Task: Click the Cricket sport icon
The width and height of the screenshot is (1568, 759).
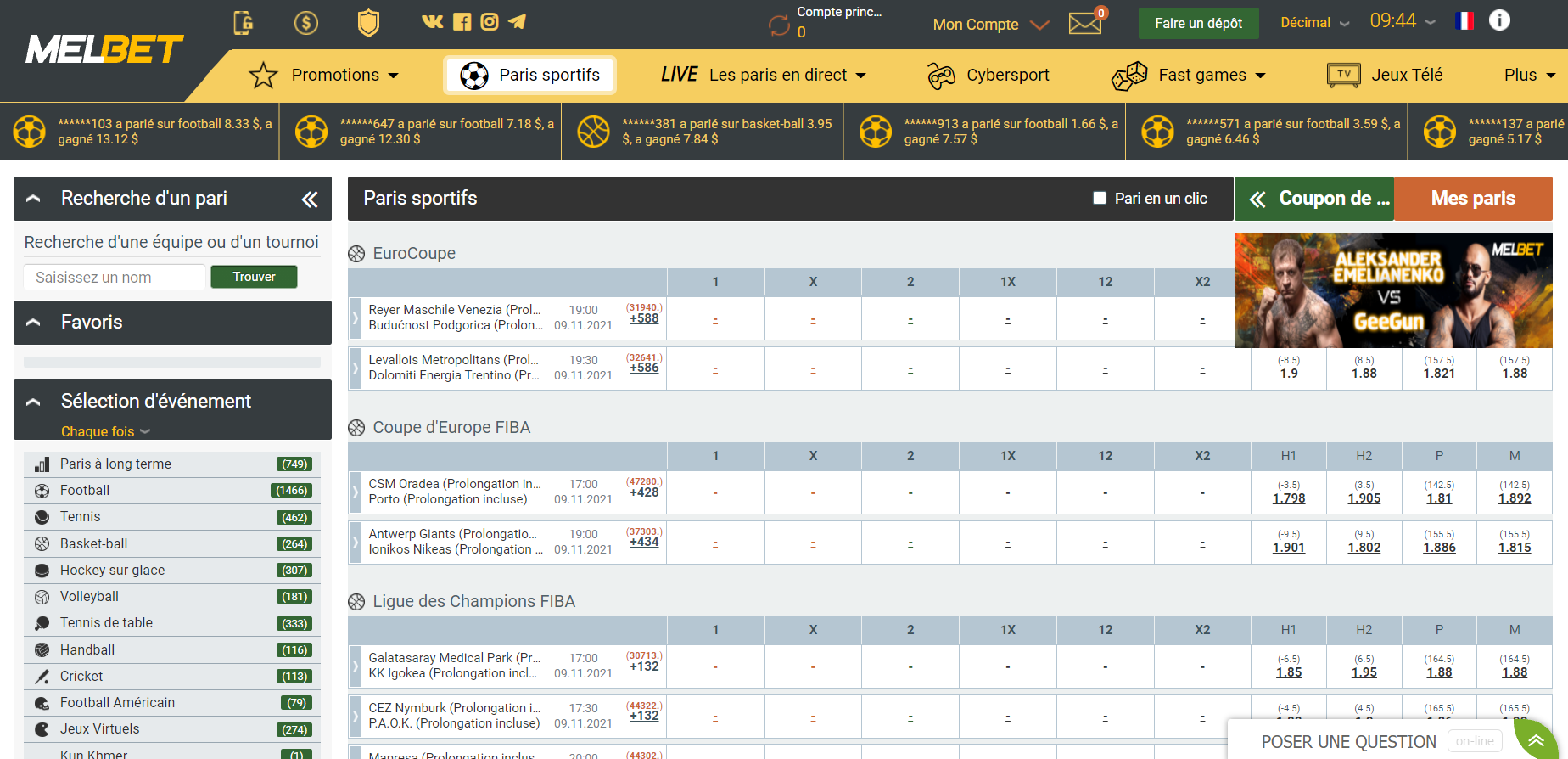Action: 42,677
